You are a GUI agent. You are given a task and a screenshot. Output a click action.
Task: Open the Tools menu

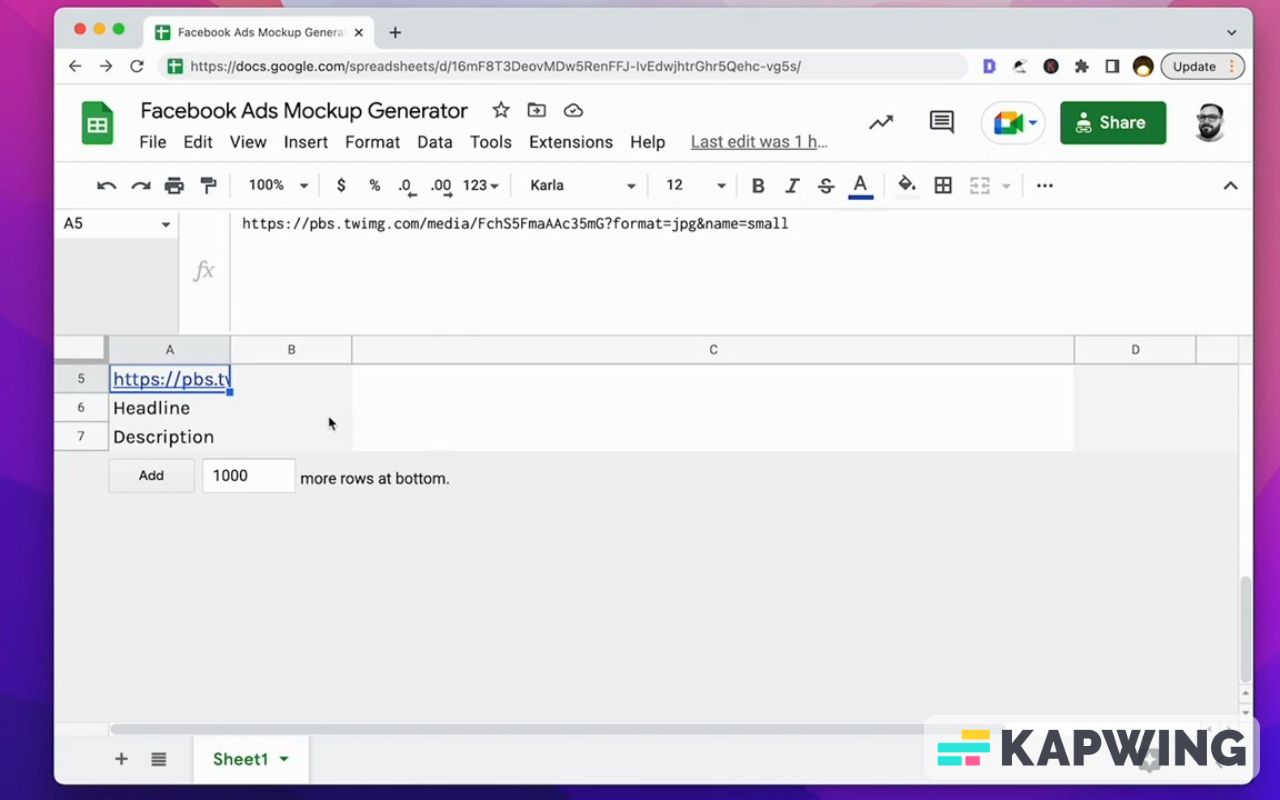click(x=491, y=142)
